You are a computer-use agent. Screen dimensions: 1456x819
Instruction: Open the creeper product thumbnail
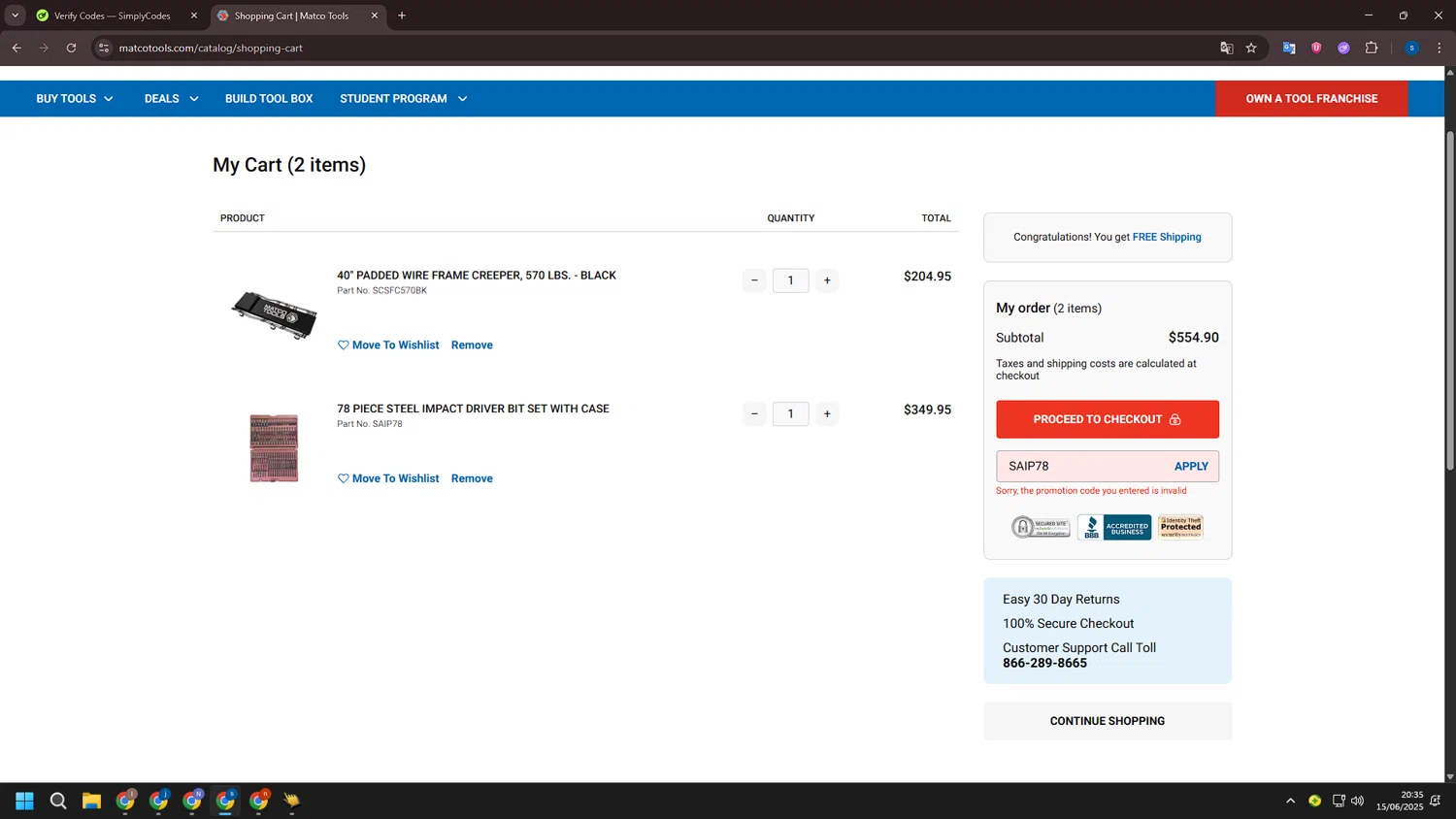click(274, 314)
